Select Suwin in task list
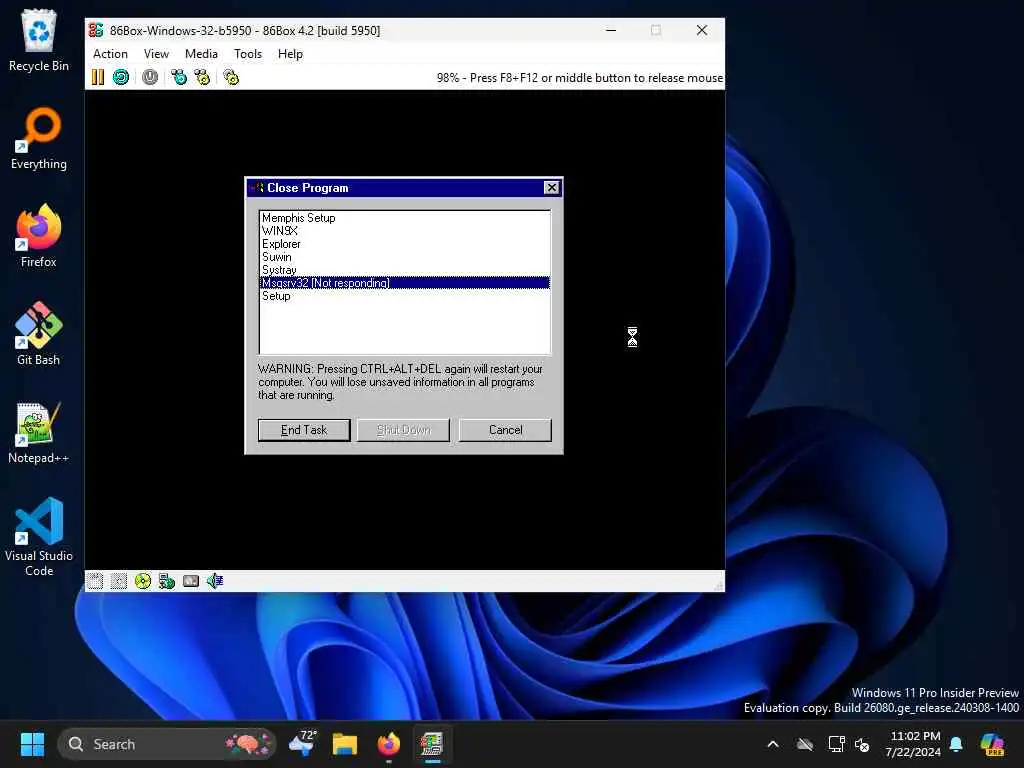 pyautogui.click(x=405, y=257)
